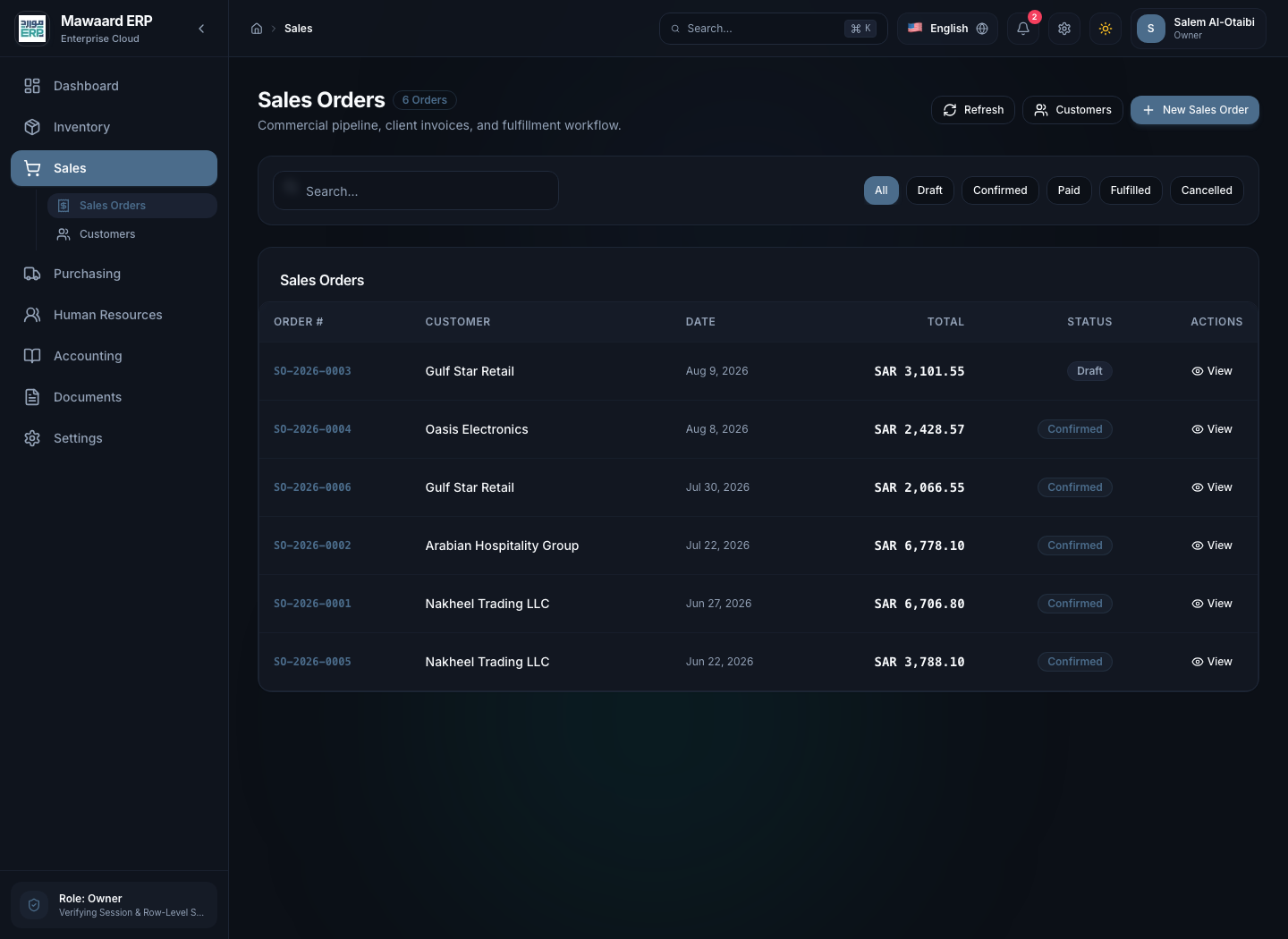Select the Sales sidebar section
This screenshot has width=1288, height=939.
click(114, 168)
